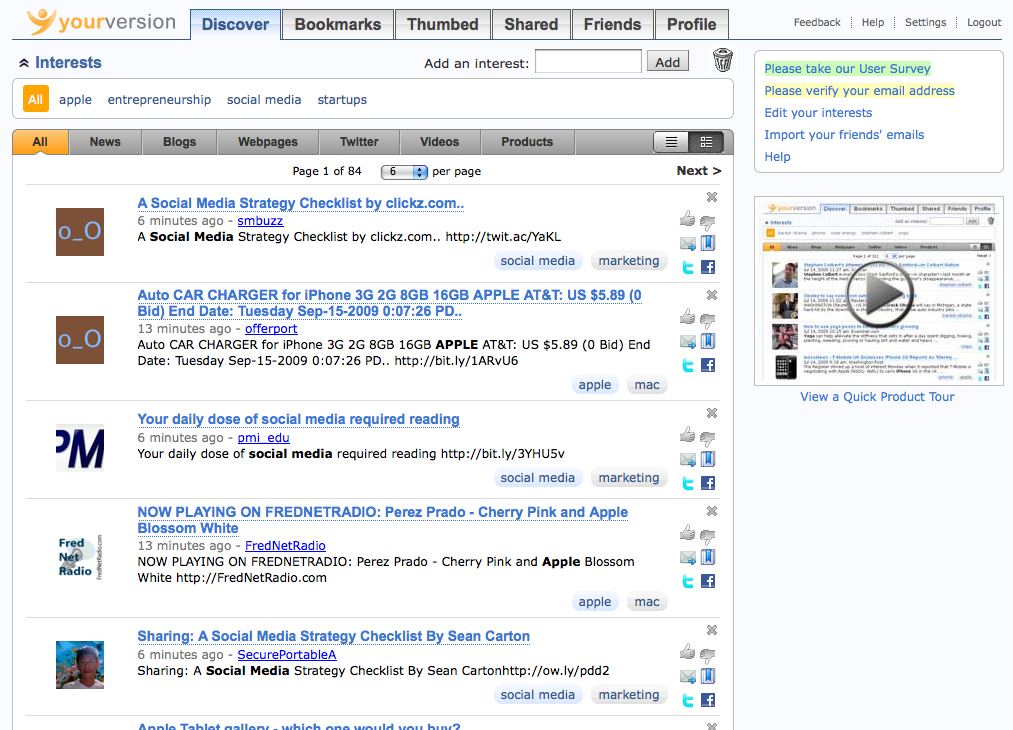
Task: Bookmark the clickz.com Strategy Checklist post
Action: click(x=708, y=243)
